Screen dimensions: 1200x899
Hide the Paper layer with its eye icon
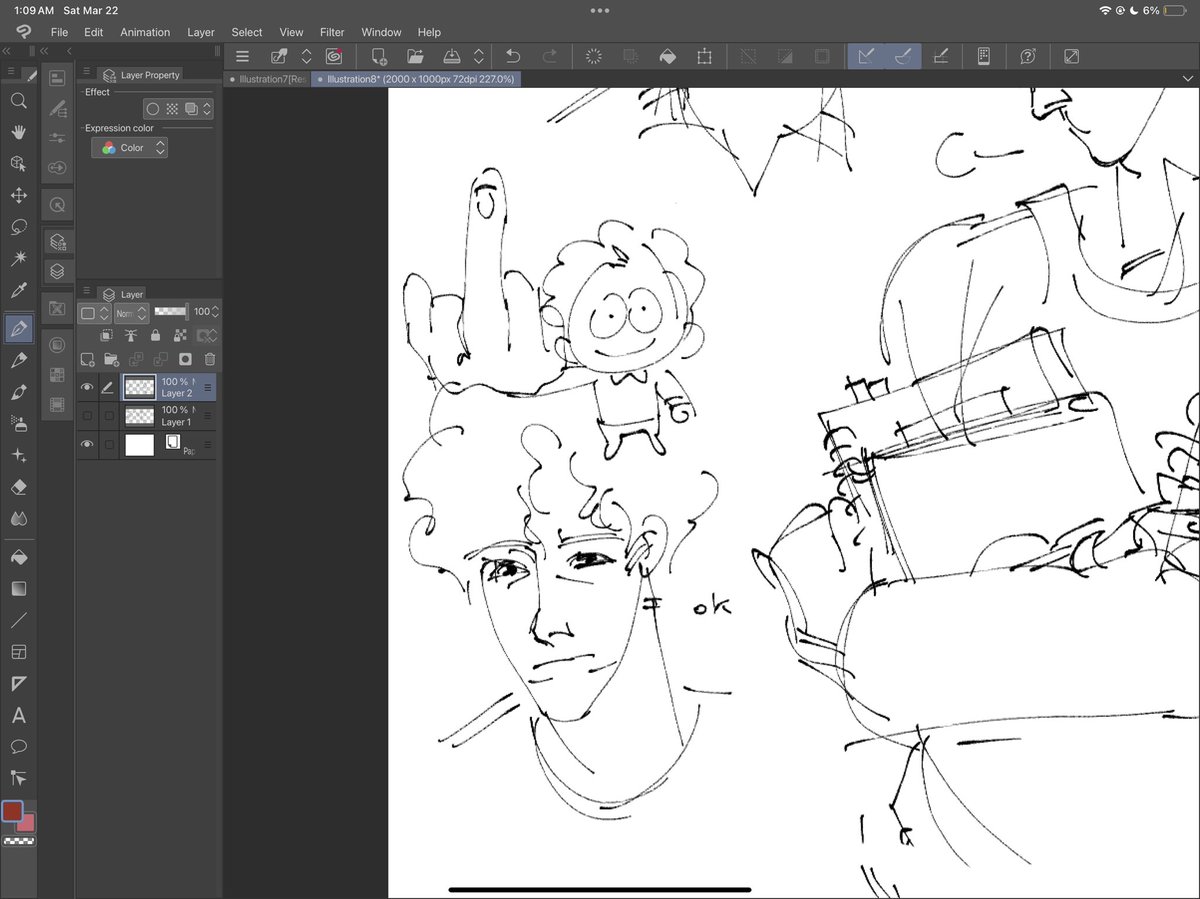87,445
